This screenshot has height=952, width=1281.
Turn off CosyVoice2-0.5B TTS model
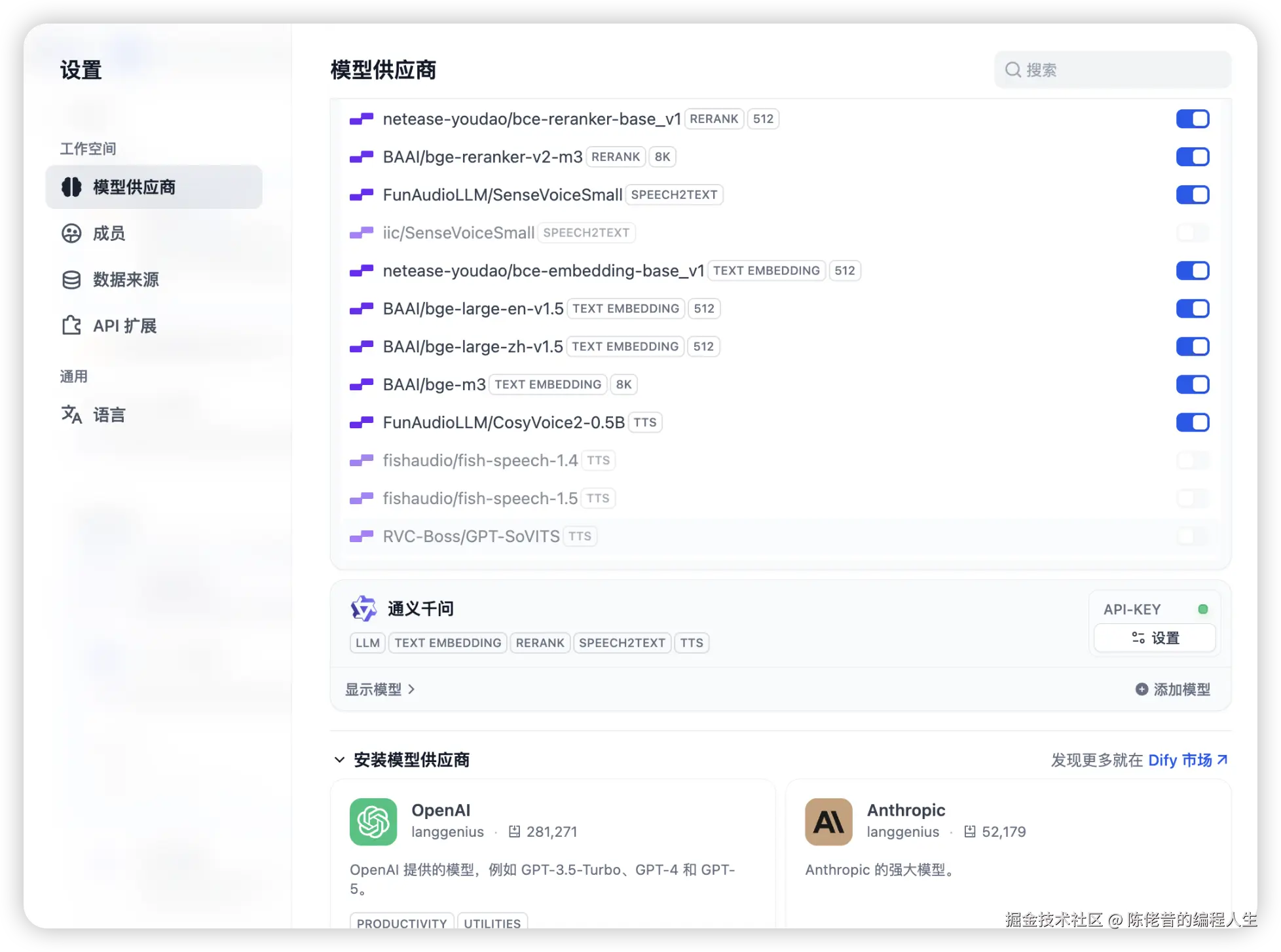point(1193,423)
